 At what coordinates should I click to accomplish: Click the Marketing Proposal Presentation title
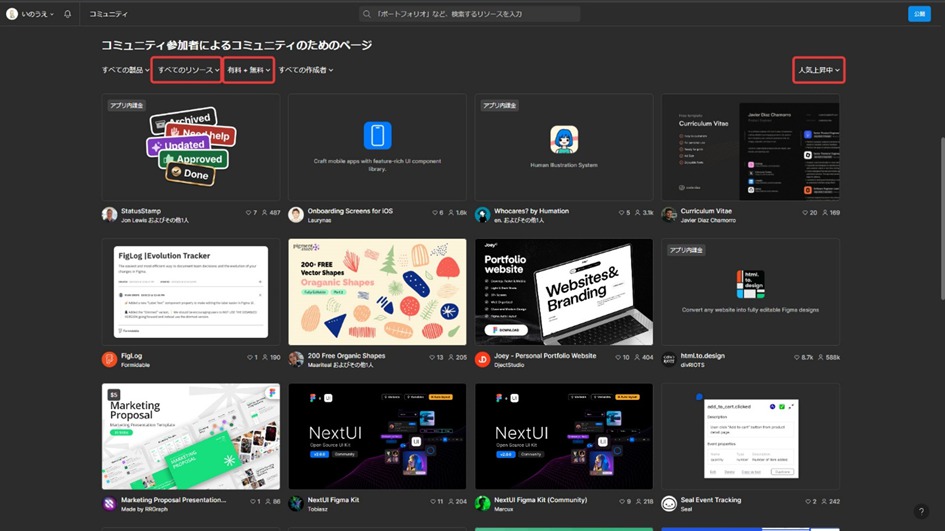(174, 500)
